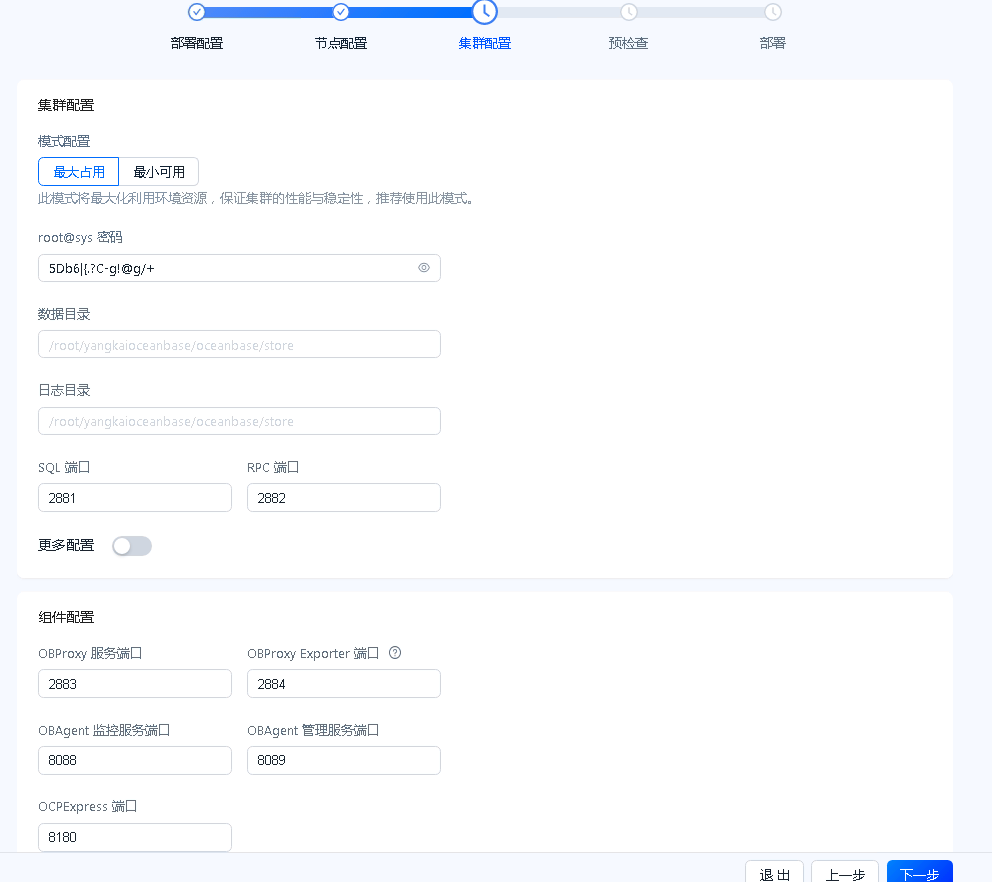This screenshot has width=992, height=882.
Task: Click the 更多配置 label text
Action: point(66,545)
